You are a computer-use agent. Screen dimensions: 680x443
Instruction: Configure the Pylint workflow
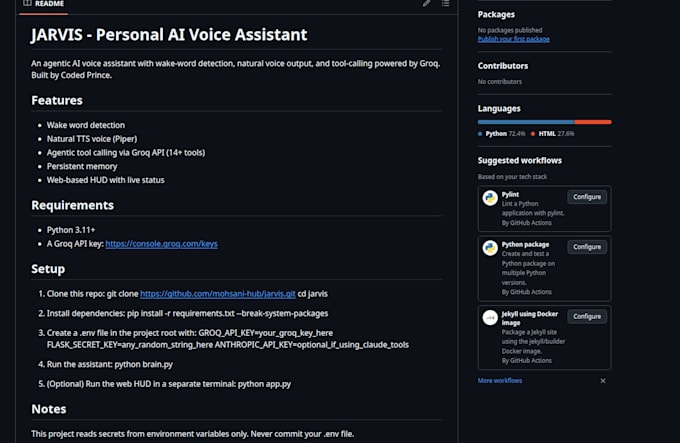pyautogui.click(x=587, y=197)
